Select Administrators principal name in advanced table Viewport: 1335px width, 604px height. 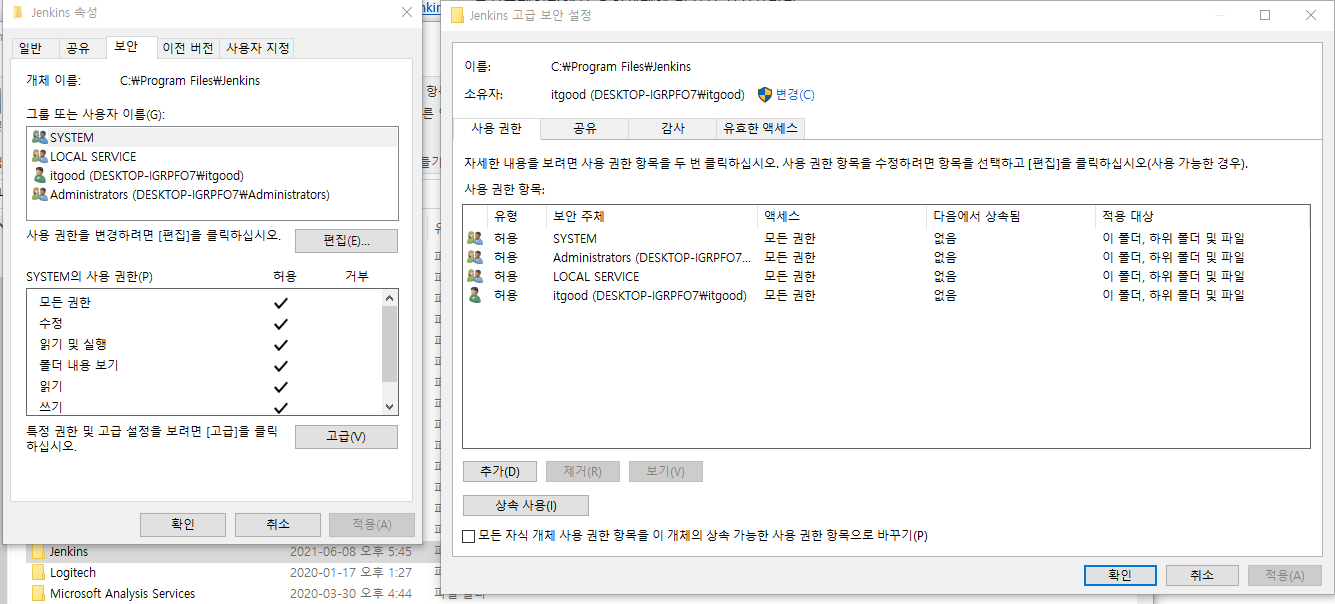651,257
